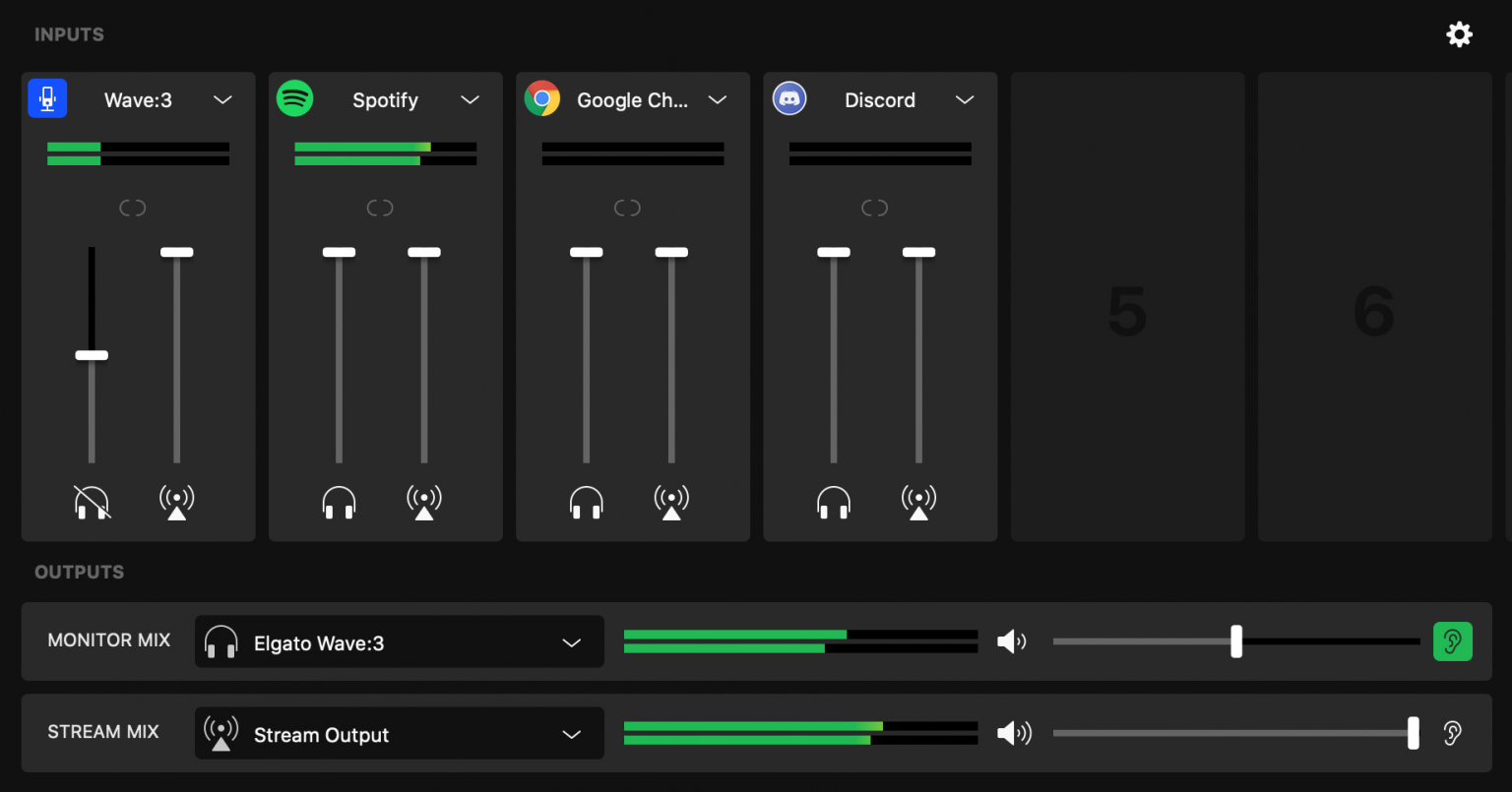Open Wave Link settings gear
The height and width of the screenshot is (792, 1512).
1459,33
